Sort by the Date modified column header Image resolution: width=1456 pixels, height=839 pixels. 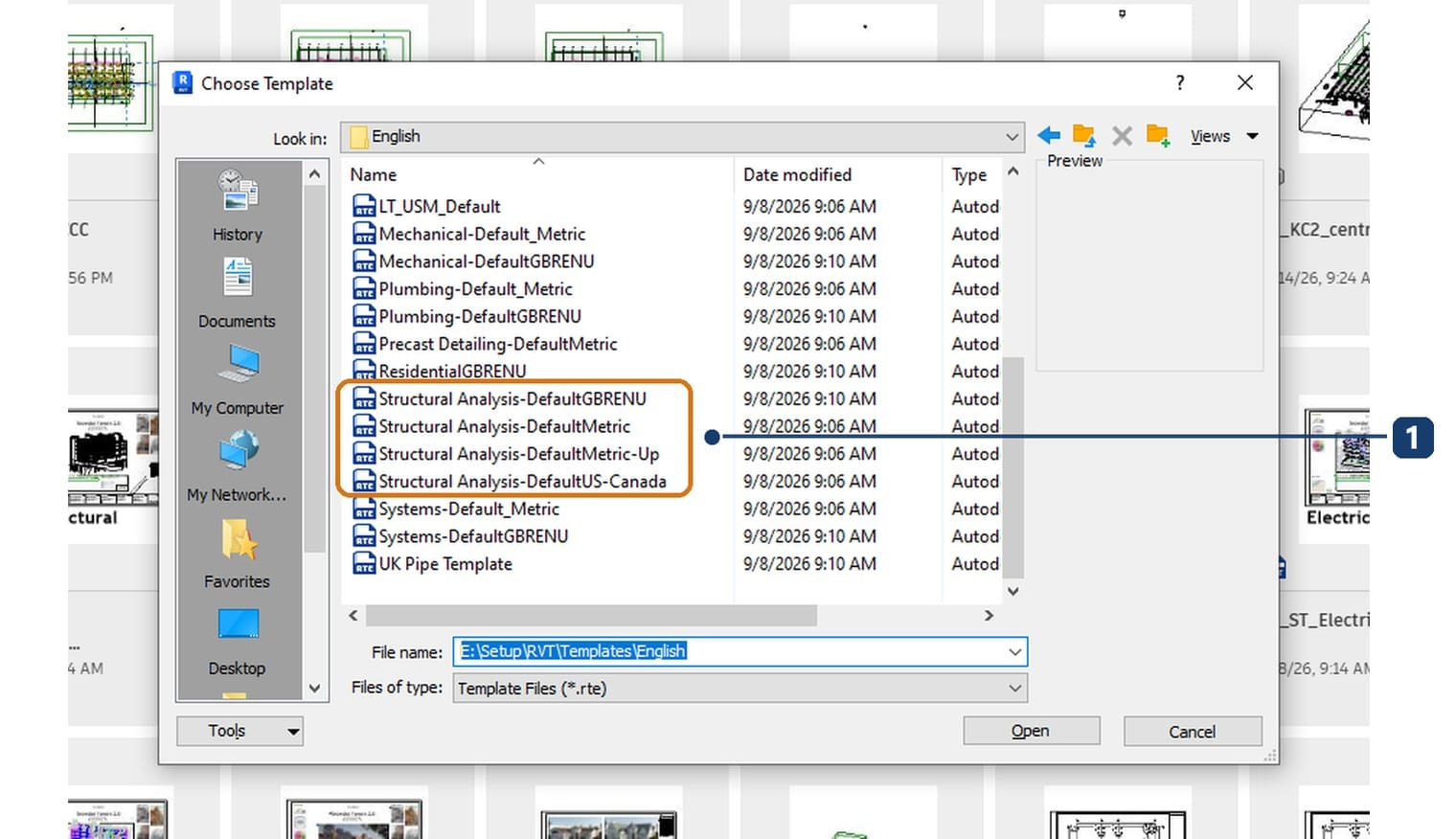pyautogui.click(x=797, y=174)
